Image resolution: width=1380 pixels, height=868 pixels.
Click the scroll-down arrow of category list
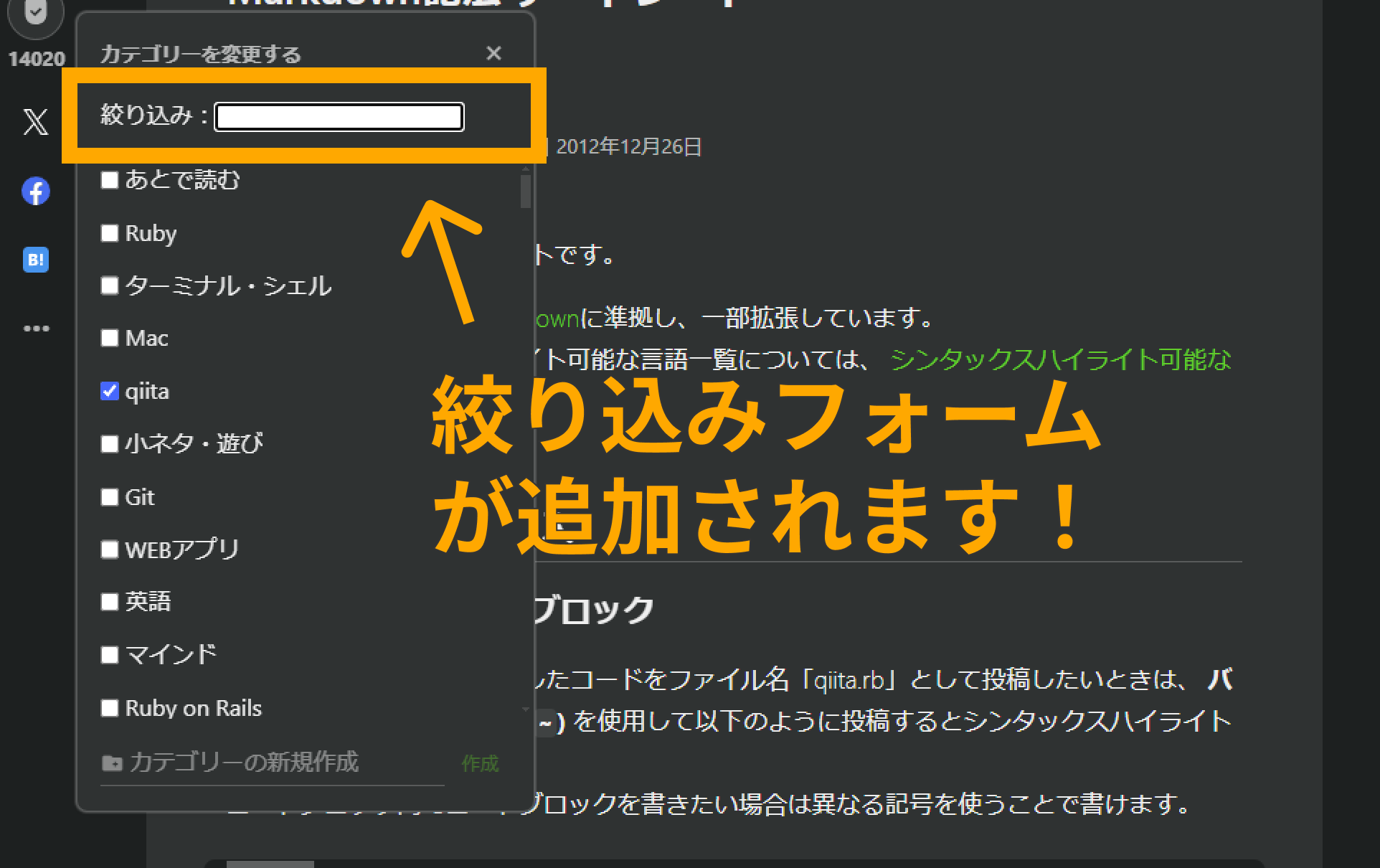(526, 709)
